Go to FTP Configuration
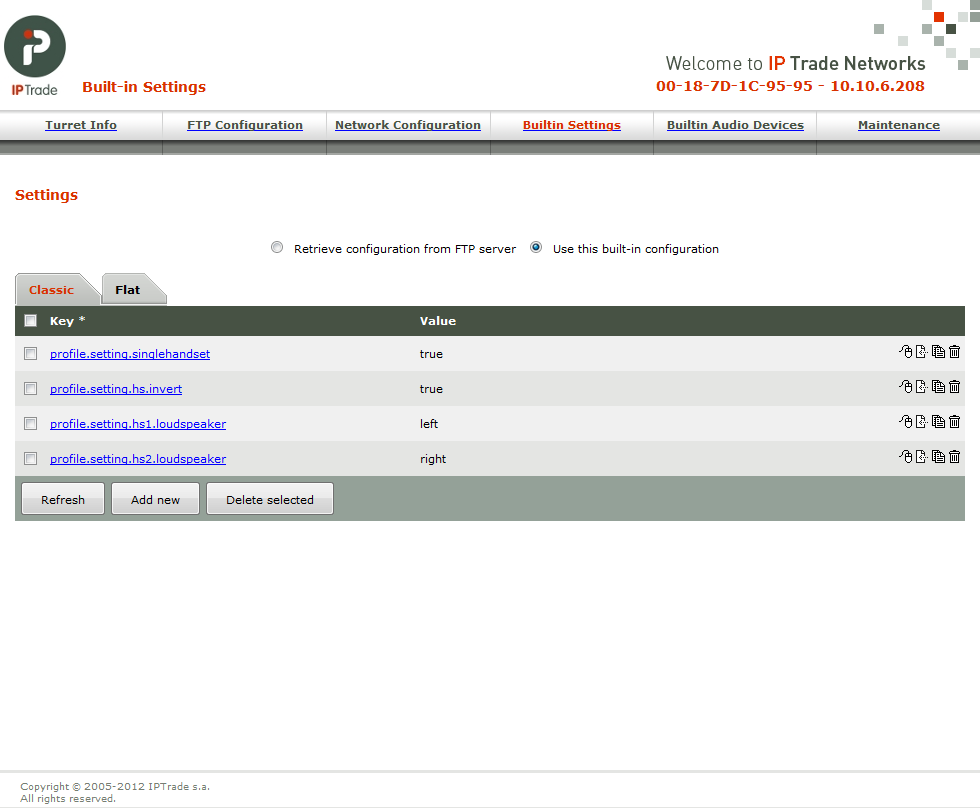Image resolution: width=980 pixels, height=808 pixels. [245, 125]
